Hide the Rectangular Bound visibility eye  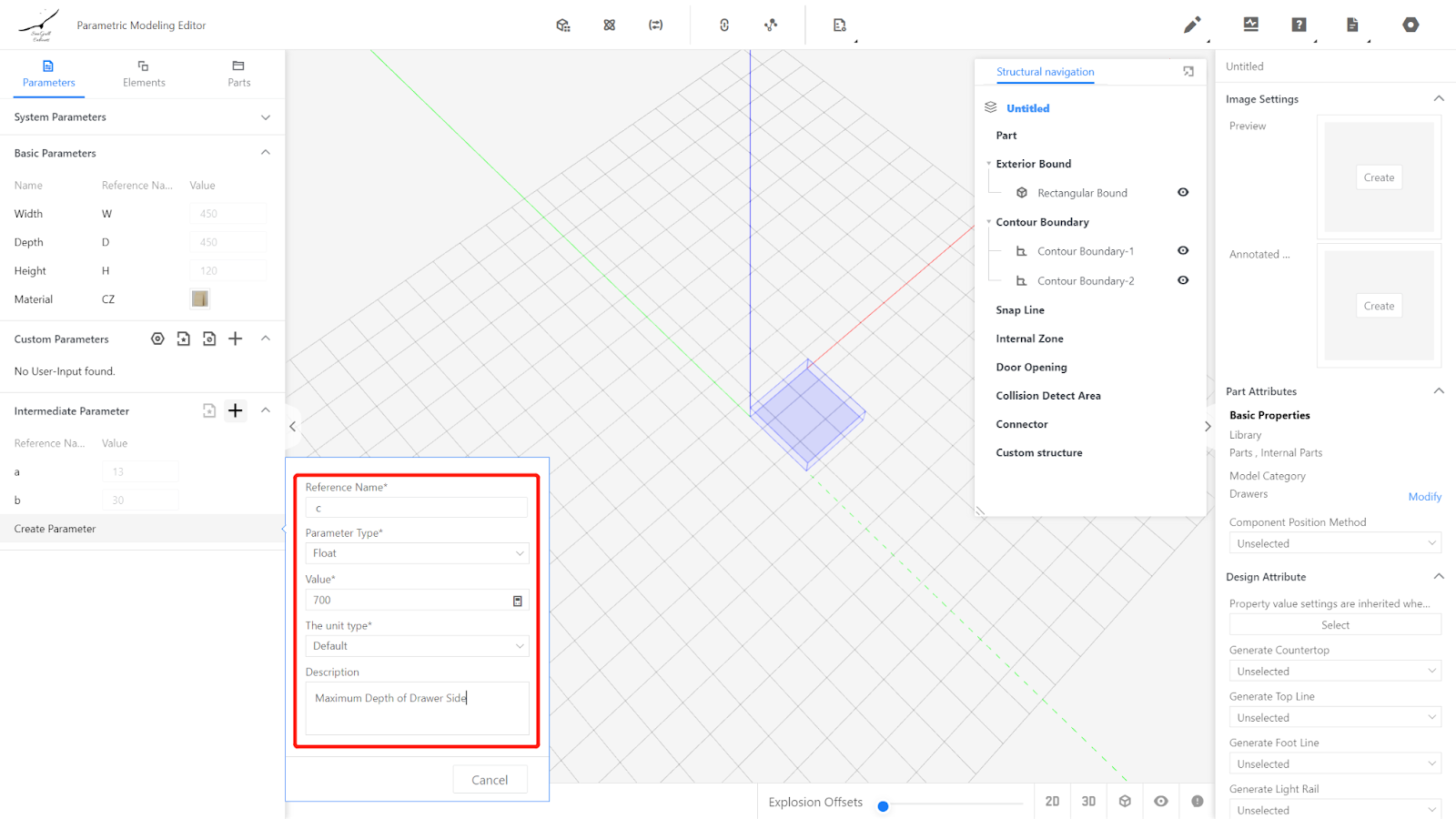click(x=1182, y=192)
